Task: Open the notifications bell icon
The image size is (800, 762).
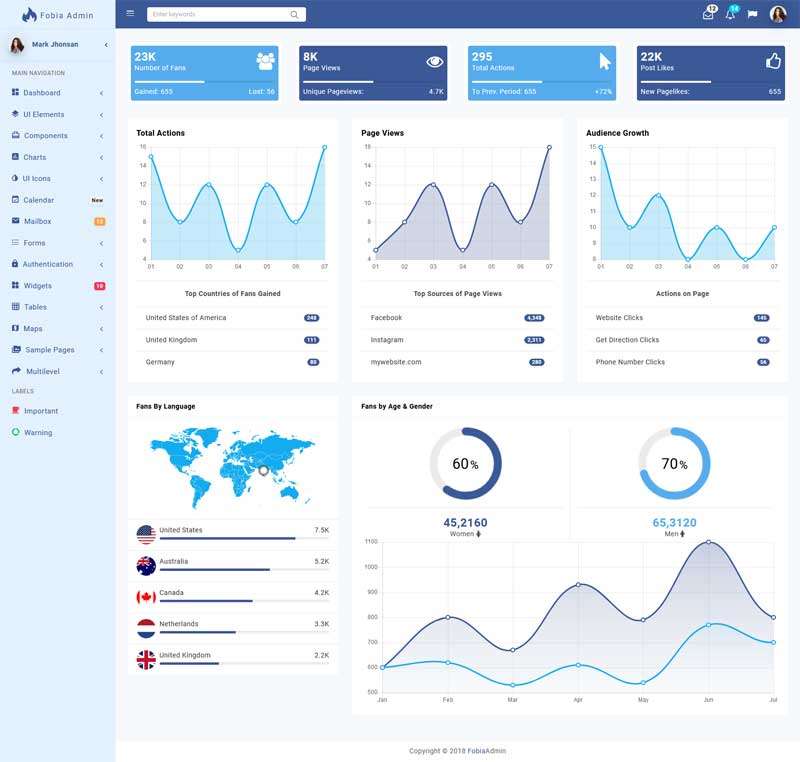Action: click(x=731, y=15)
